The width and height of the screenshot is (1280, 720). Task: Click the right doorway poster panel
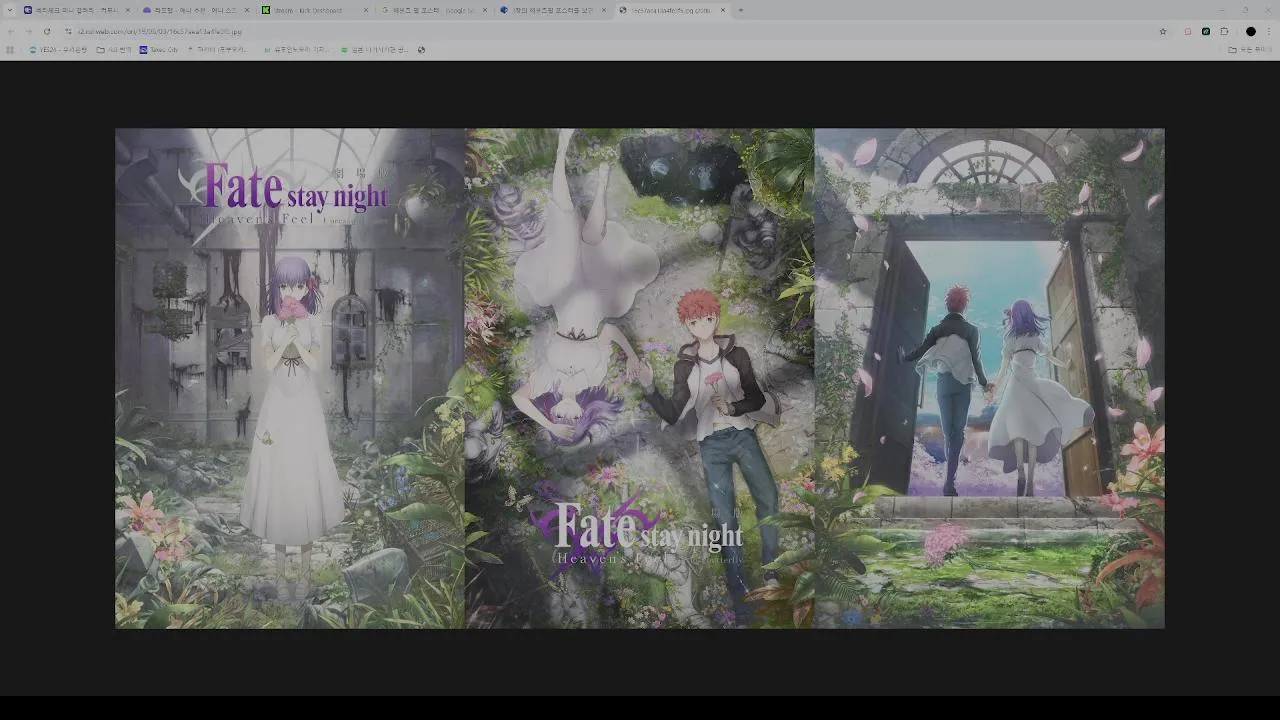(990, 378)
